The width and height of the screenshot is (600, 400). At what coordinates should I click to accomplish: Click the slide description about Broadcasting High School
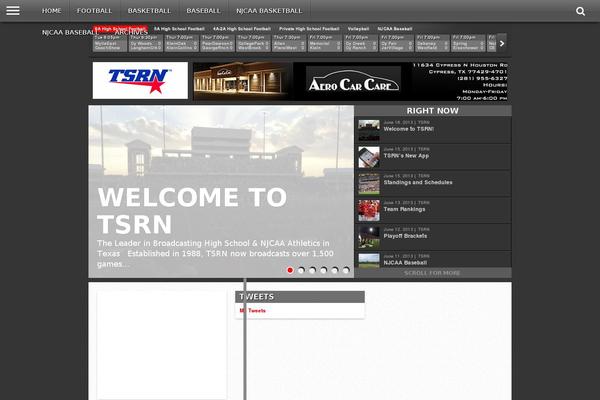(215, 254)
